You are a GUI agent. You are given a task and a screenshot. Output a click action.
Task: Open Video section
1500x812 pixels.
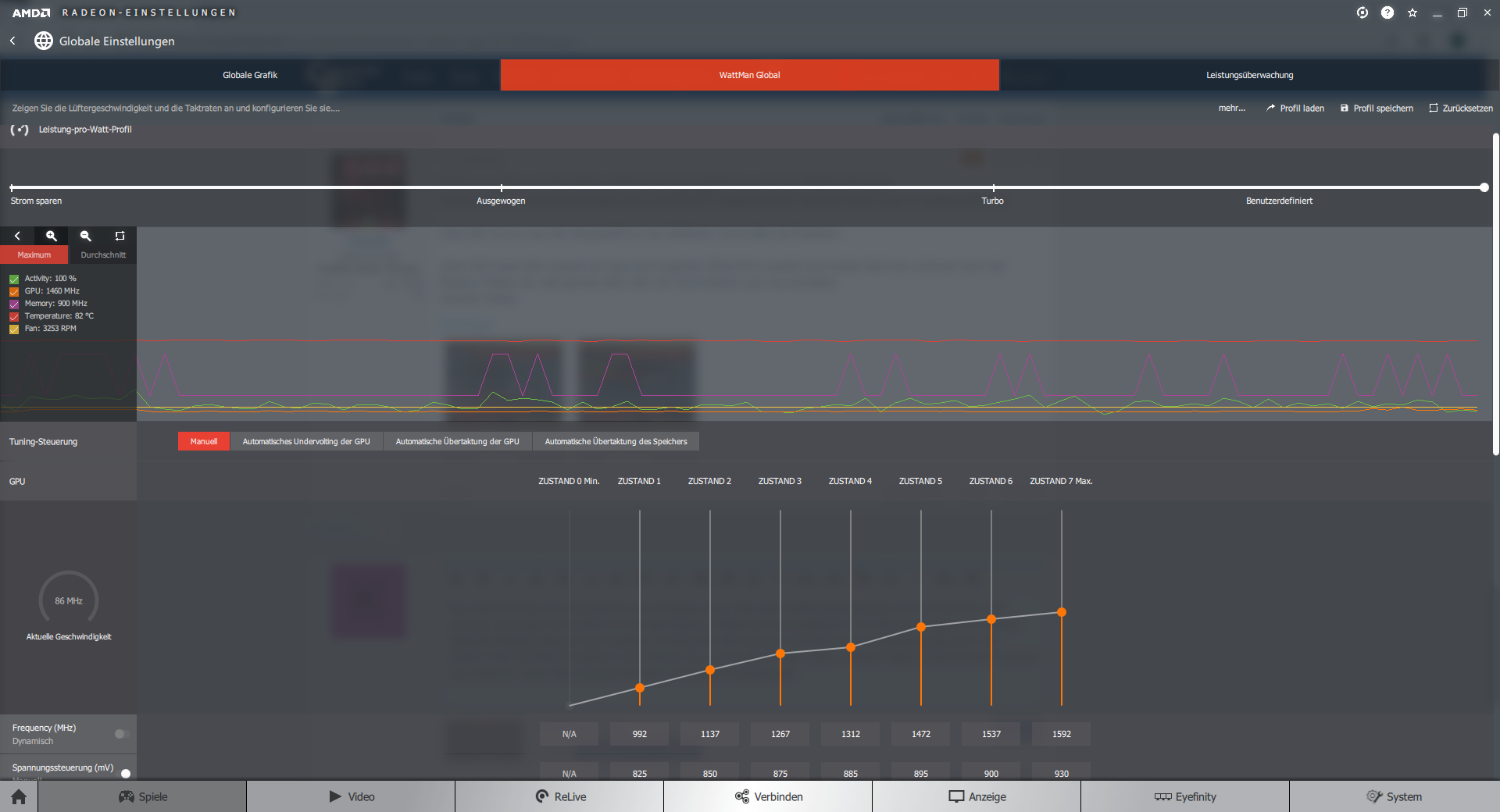pos(351,796)
